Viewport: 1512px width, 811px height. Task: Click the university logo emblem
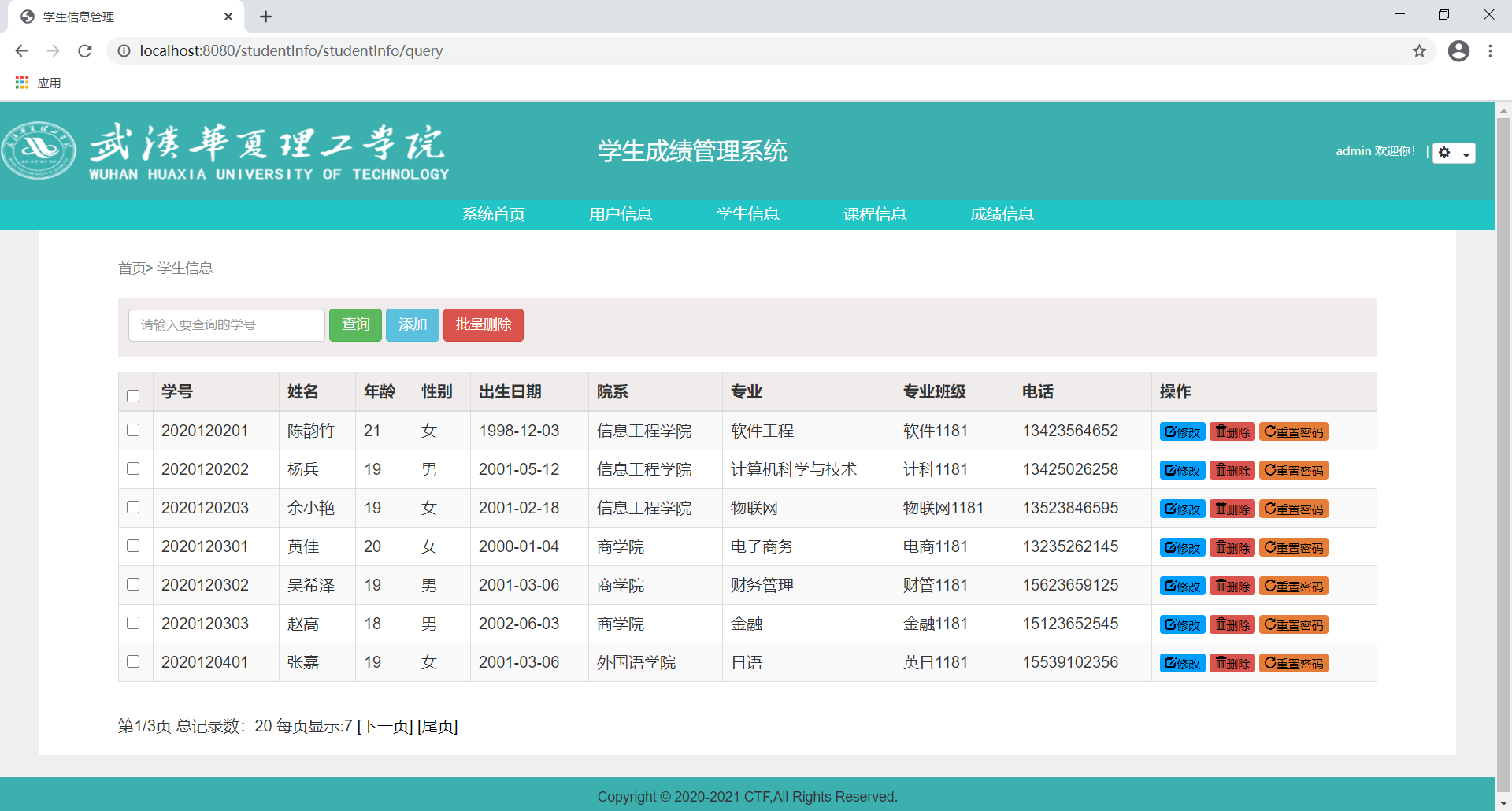click(x=39, y=150)
